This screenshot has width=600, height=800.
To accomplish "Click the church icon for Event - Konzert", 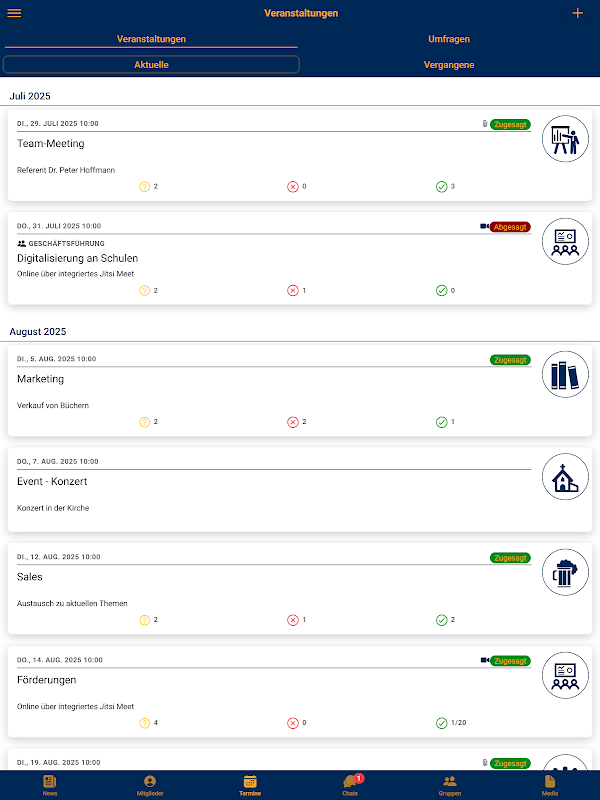I will pos(565,477).
